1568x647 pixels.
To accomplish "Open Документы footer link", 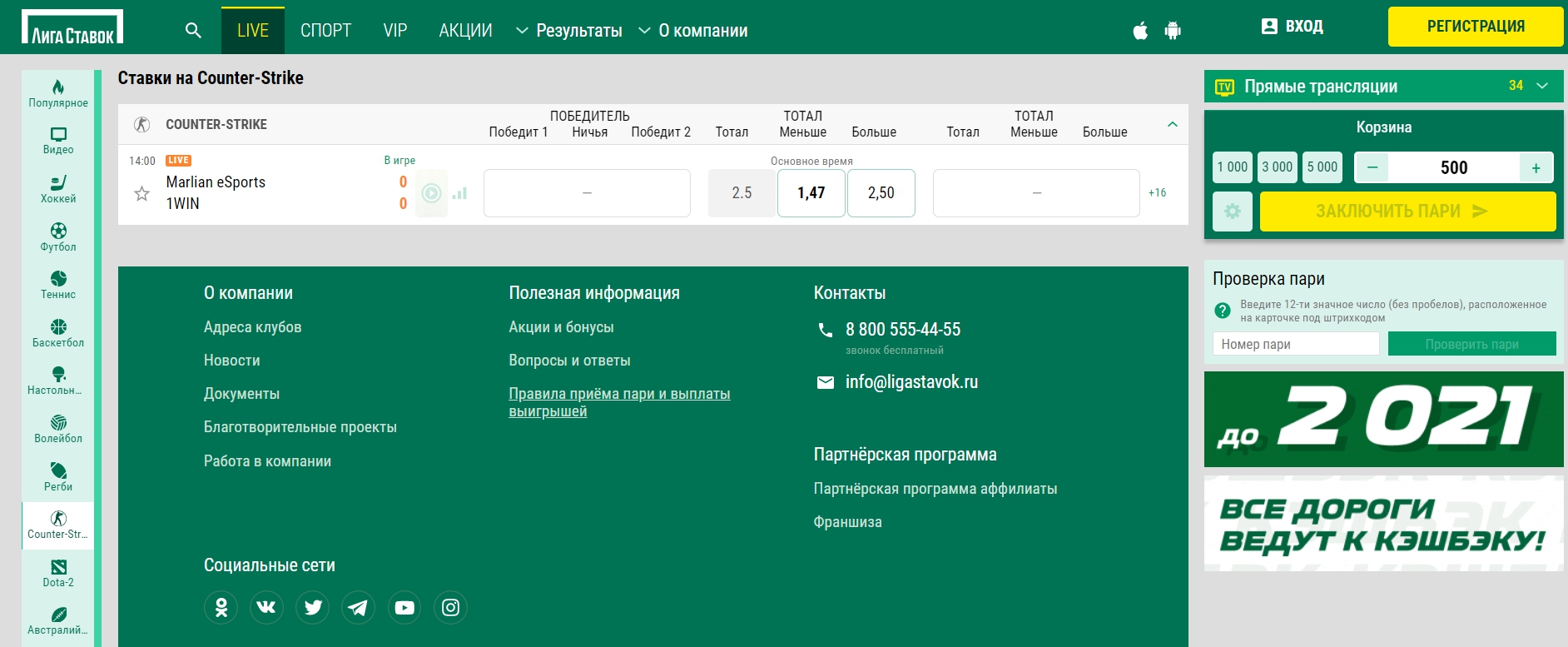I will [242, 394].
